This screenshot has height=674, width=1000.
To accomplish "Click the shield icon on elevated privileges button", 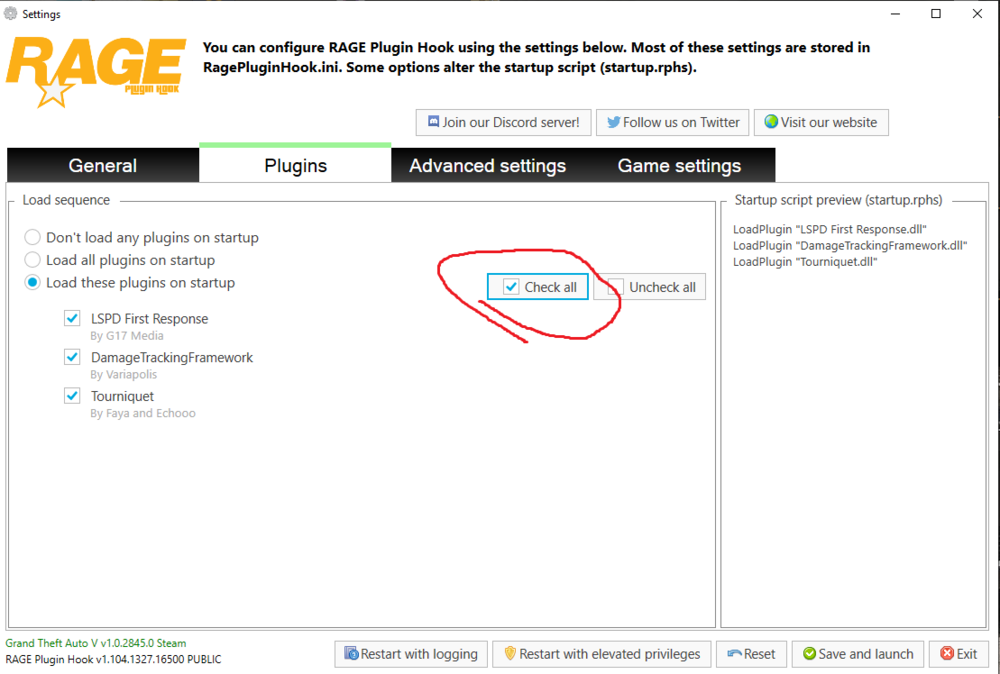I will (x=510, y=653).
